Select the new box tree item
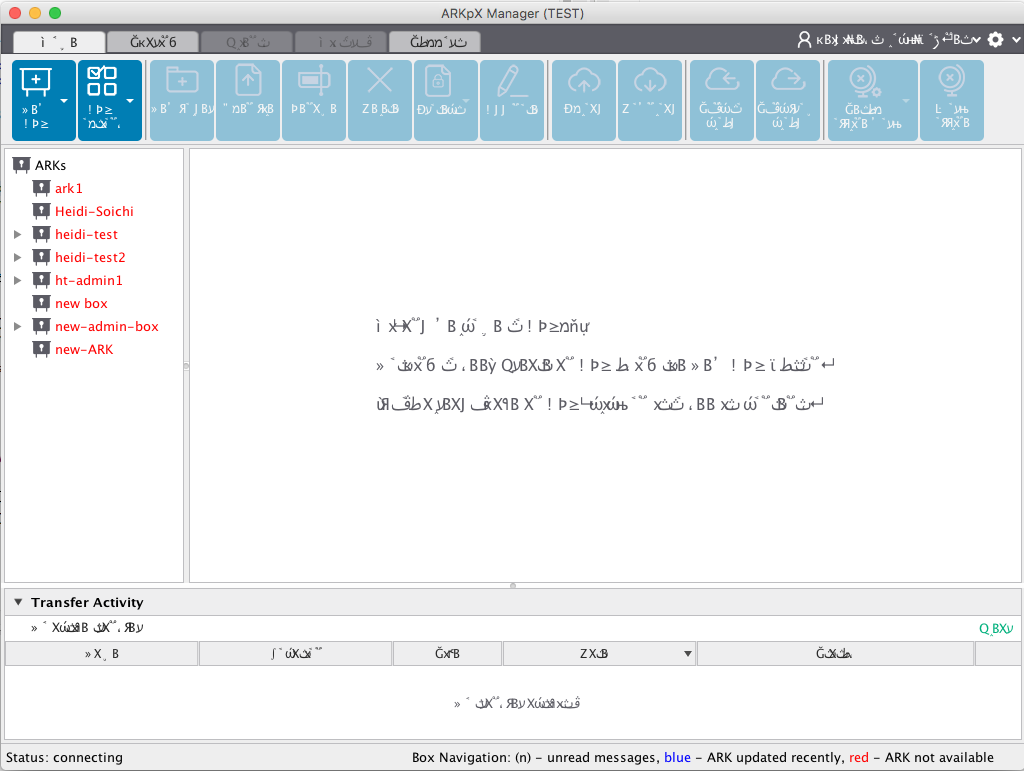The height and width of the screenshot is (771, 1024). point(81,303)
